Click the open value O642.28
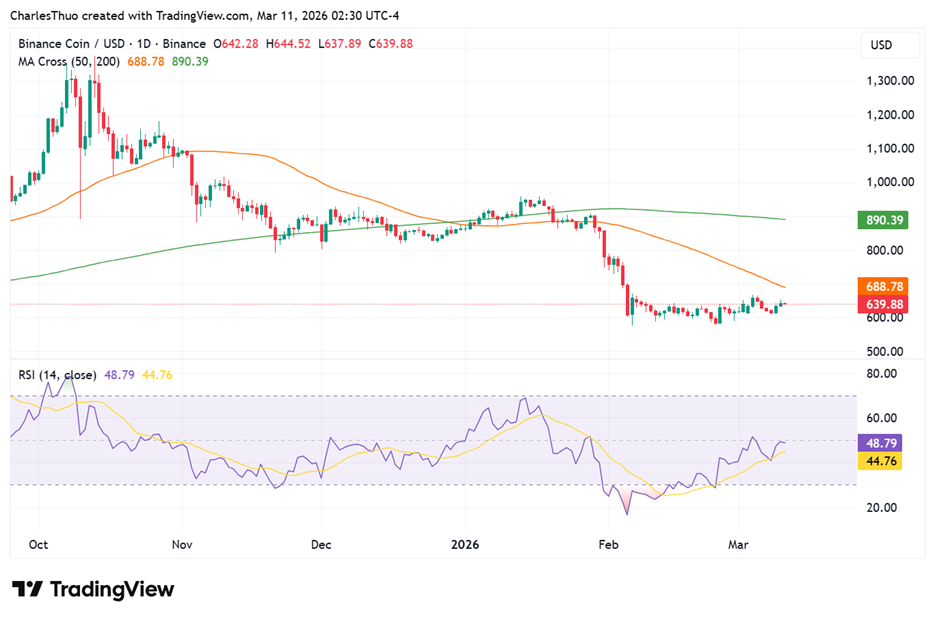The height and width of the screenshot is (620, 935). [236, 44]
